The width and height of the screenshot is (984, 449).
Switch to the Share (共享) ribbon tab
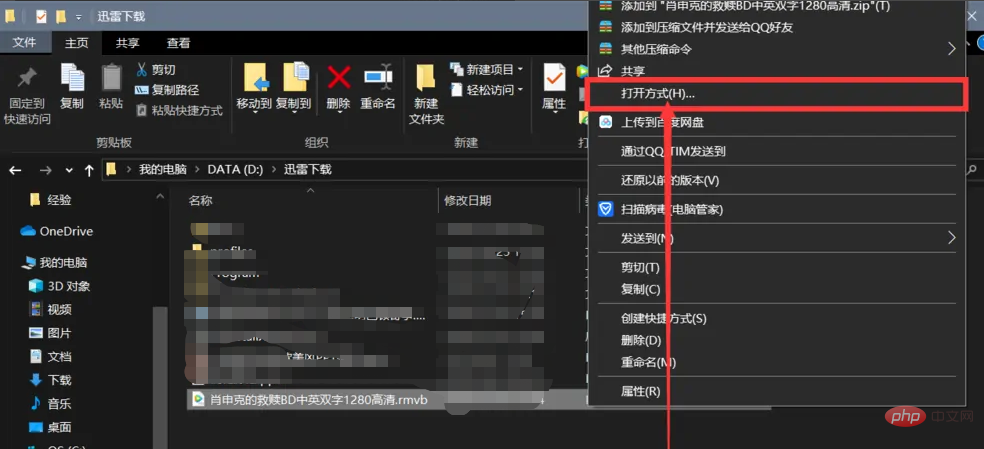tap(128, 43)
